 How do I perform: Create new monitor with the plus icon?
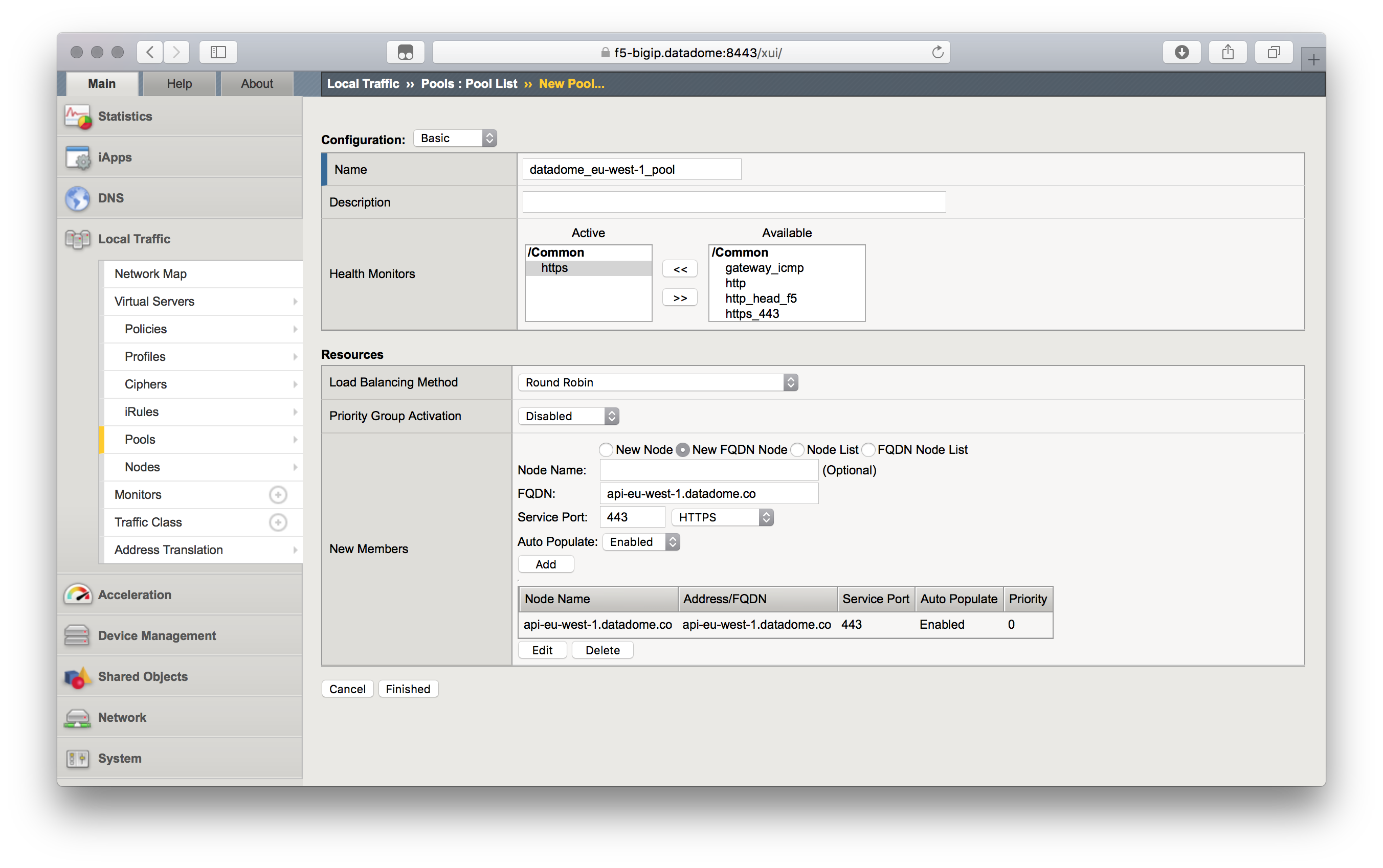[x=278, y=495]
